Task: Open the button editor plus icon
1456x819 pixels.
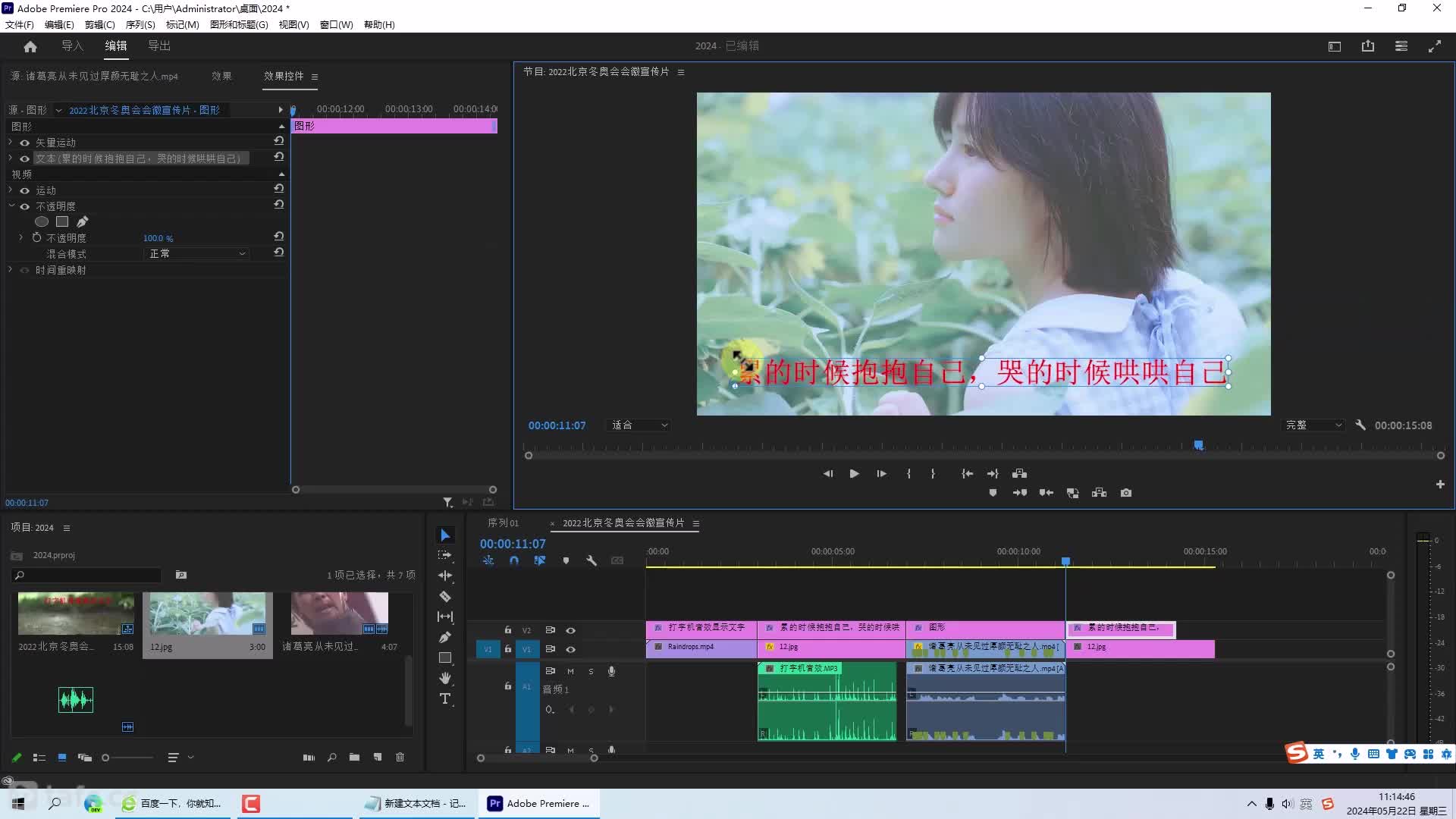Action: click(1440, 484)
